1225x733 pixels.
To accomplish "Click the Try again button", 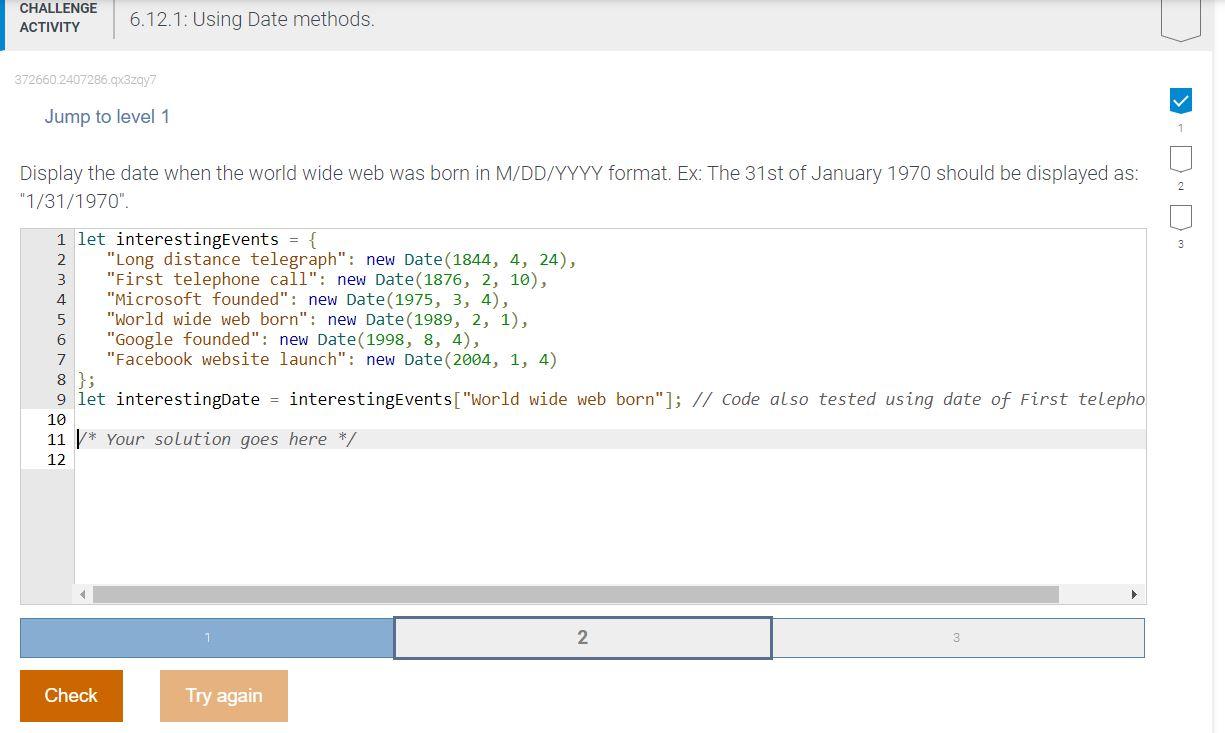I will click(223, 695).
